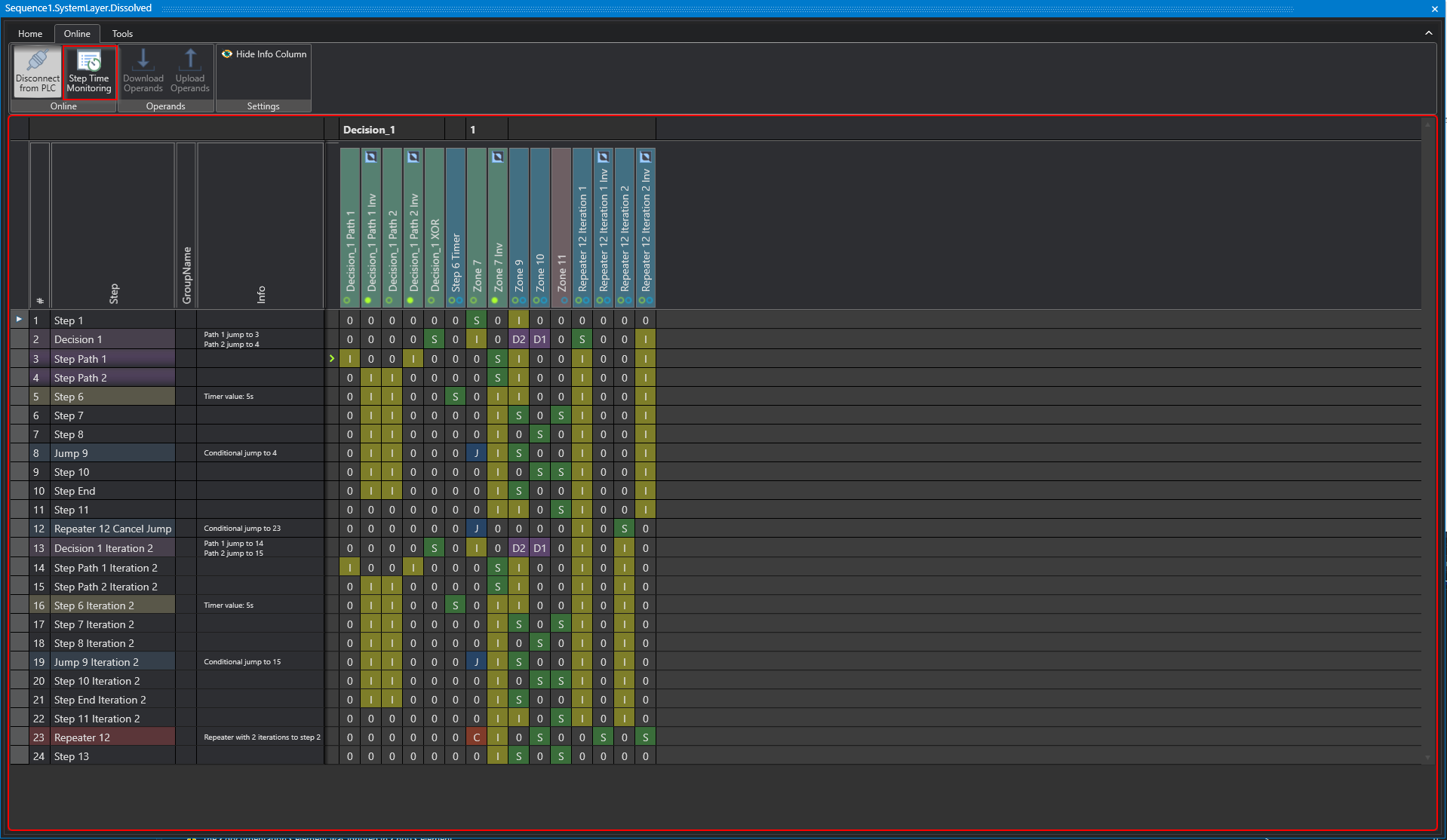Image resolution: width=1447 pixels, height=840 pixels.
Task: Click the Info column header
Action: [261, 226]
